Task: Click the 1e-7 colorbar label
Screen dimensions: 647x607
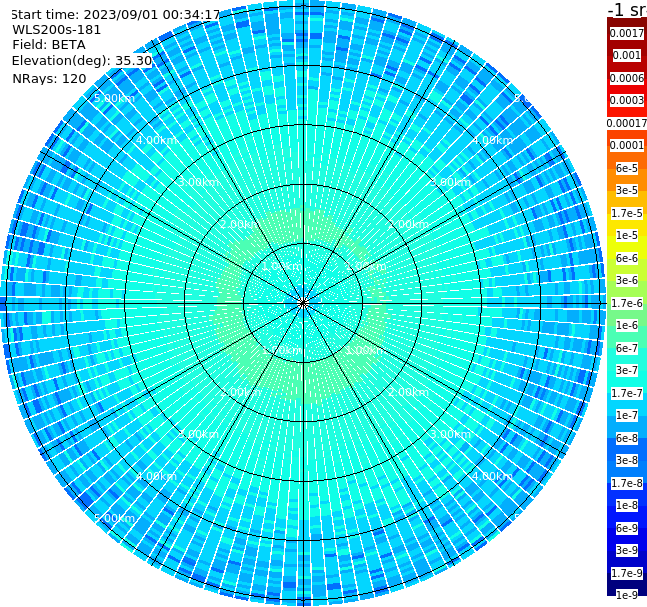Action: pyautogui.click(x=627, y=415)
